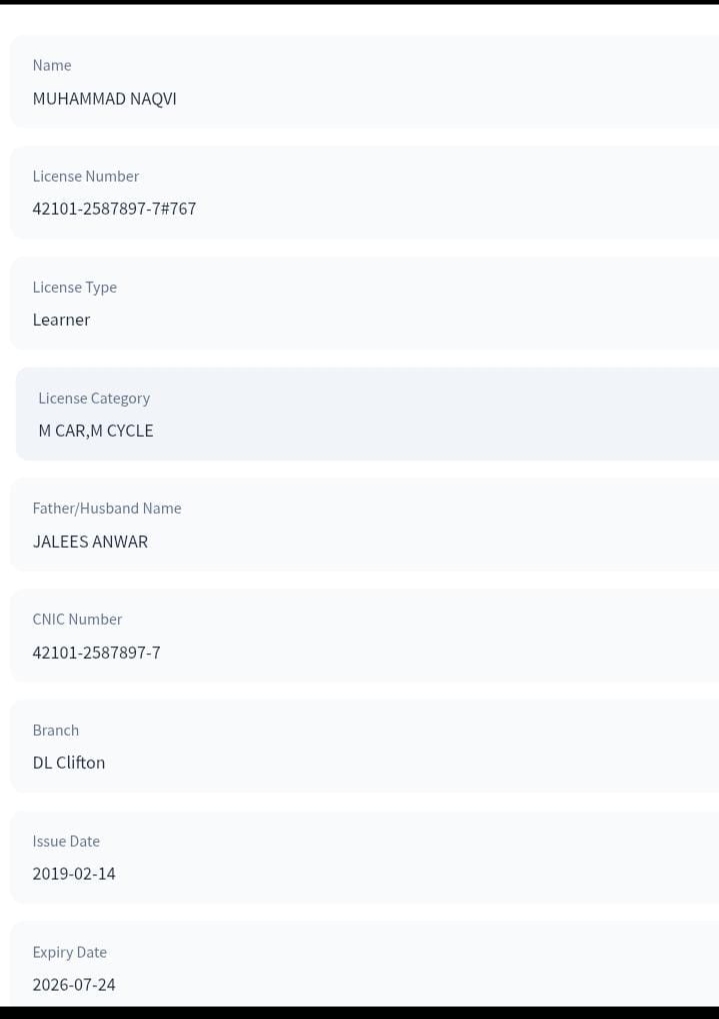Screen dimensions: 719x1019
Task: Click empty area of the Branch card
Action: coord(450,747)
